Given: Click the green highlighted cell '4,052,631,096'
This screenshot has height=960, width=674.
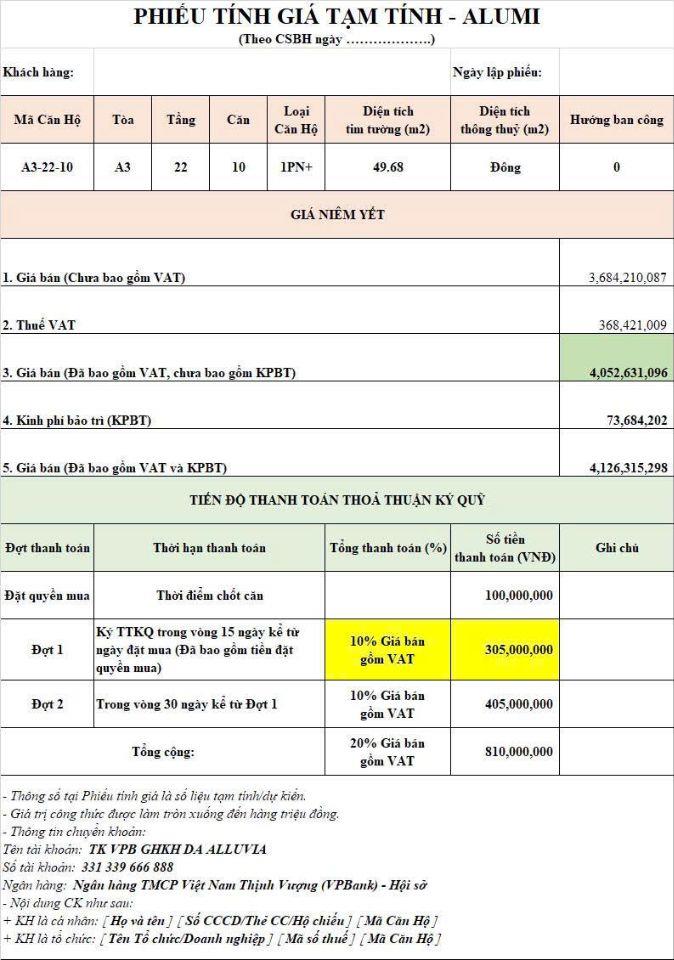Looking at the screenshot, I should coord(616,358).
